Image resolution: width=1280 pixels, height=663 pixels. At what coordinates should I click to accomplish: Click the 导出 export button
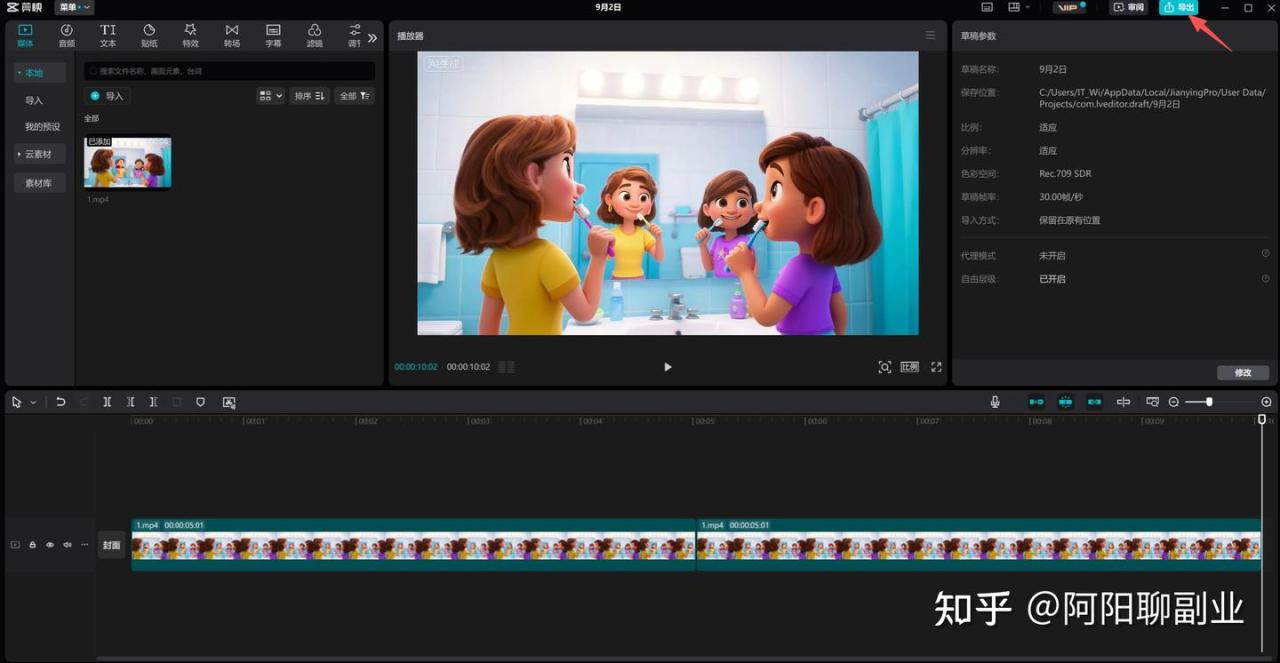tap(1178, 7)
